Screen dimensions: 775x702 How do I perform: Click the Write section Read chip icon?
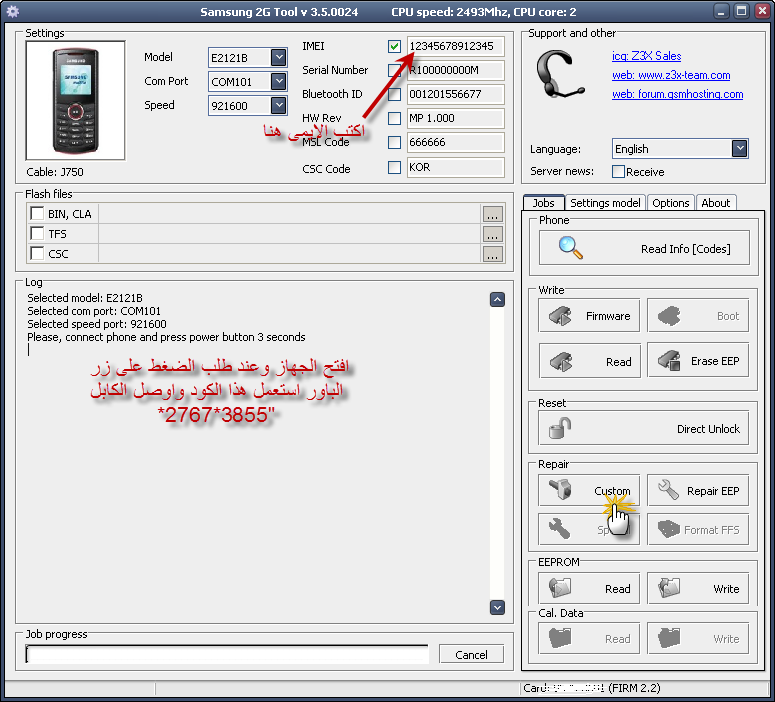[x=560, y=362]
